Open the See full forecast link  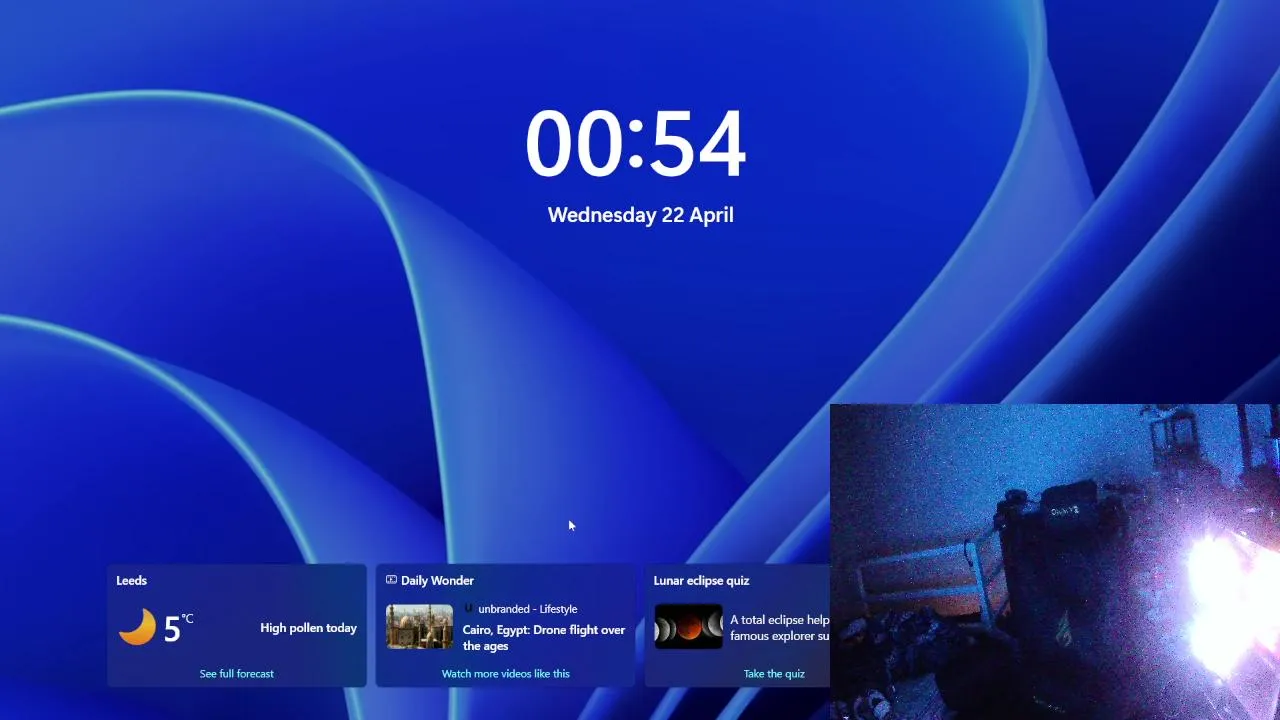pyautogui.click(x=237, y=674)
